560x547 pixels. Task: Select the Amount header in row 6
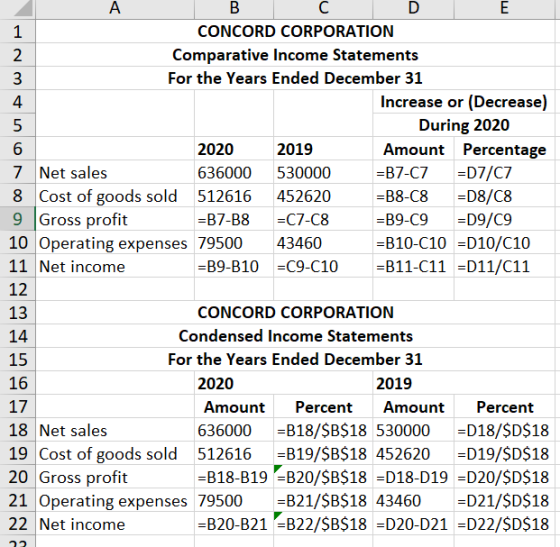414,149
